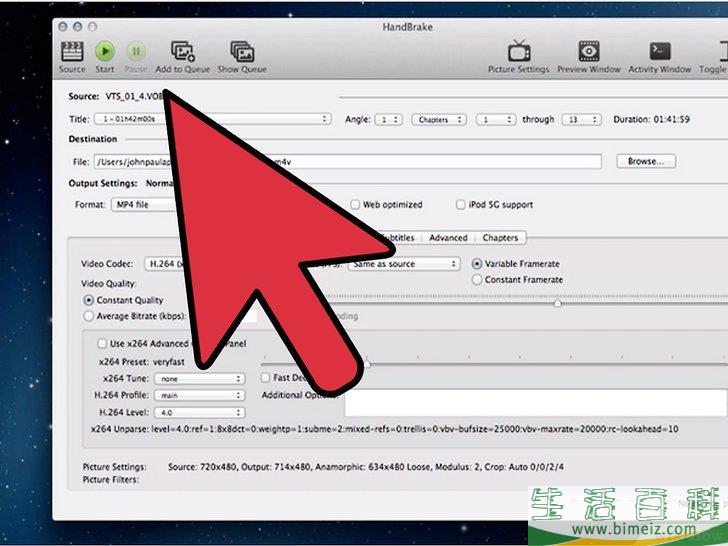Switch to the Subtitles tab
The height and width of the screenshot is (546, 728).
click(400, 238)
